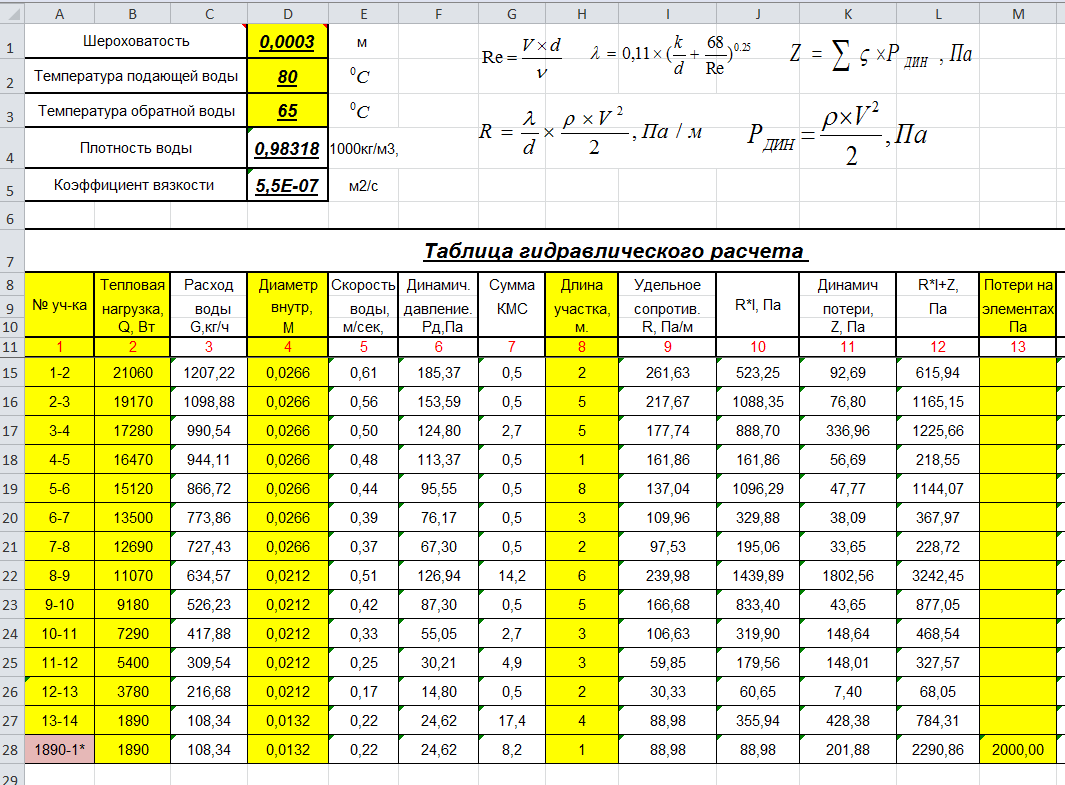
Task: Click the Шероховатость label cell
Action: point(136,41)
